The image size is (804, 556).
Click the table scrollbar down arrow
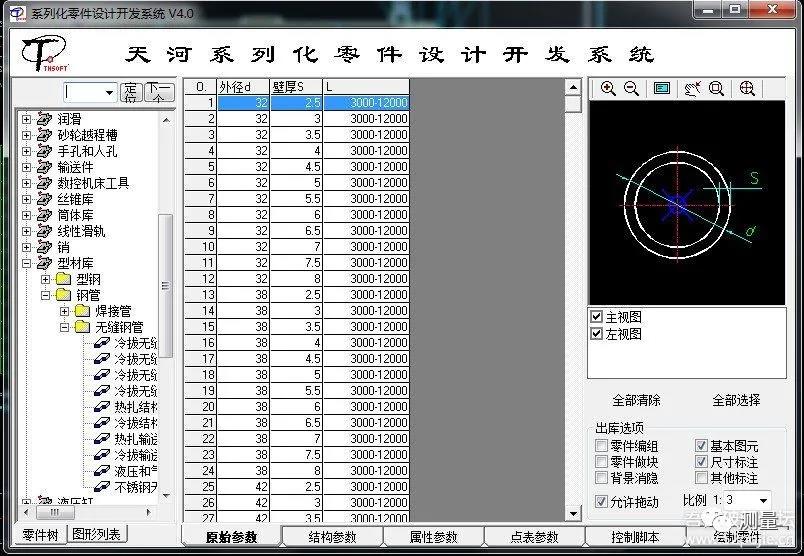(x=573, y=513)
